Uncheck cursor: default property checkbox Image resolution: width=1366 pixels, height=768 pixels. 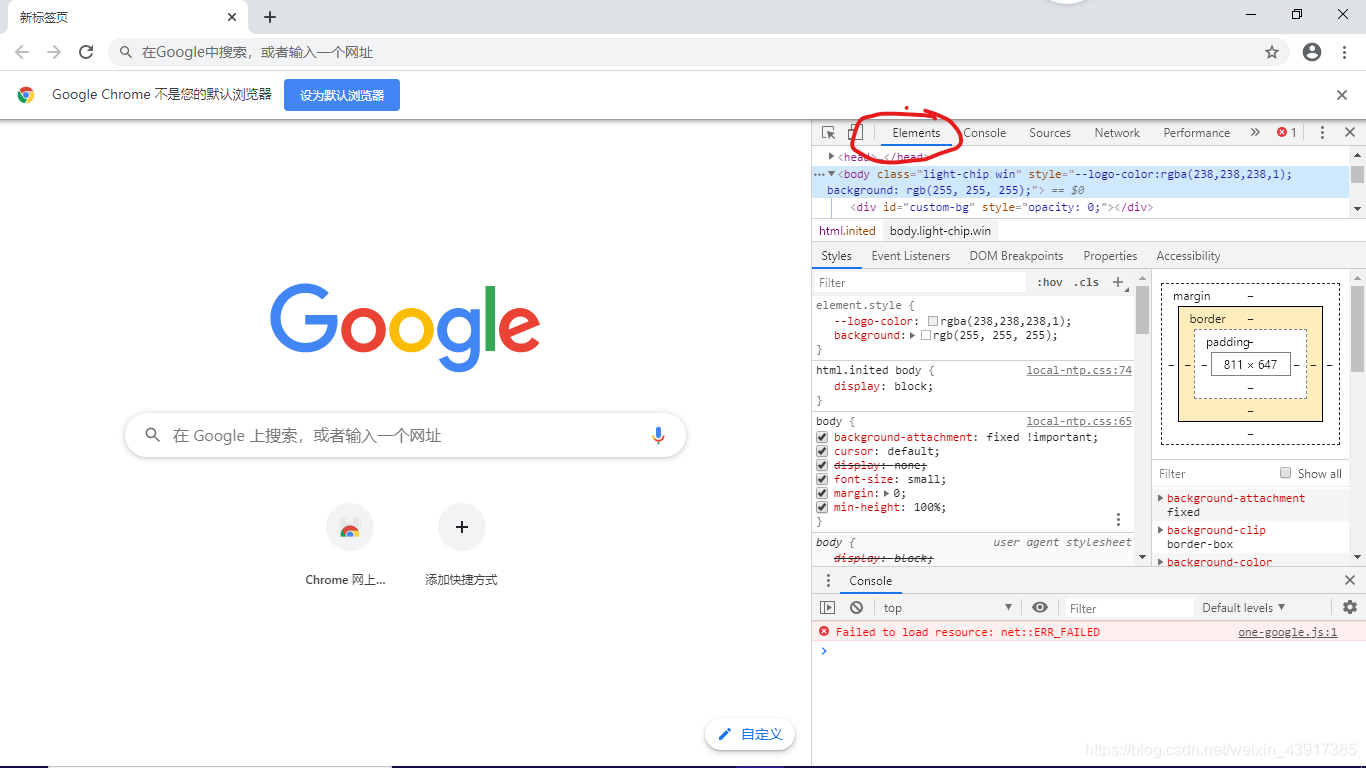[822, 452]
